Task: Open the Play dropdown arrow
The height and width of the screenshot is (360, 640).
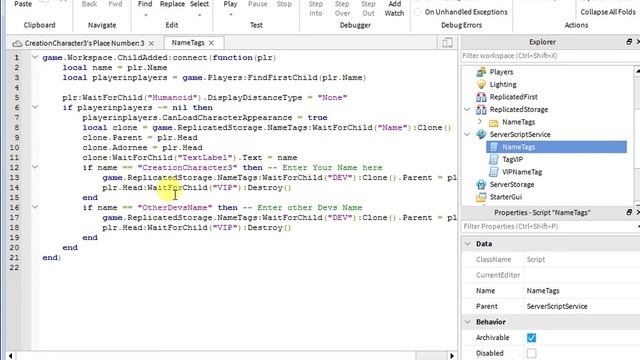Action: [231, 15]
